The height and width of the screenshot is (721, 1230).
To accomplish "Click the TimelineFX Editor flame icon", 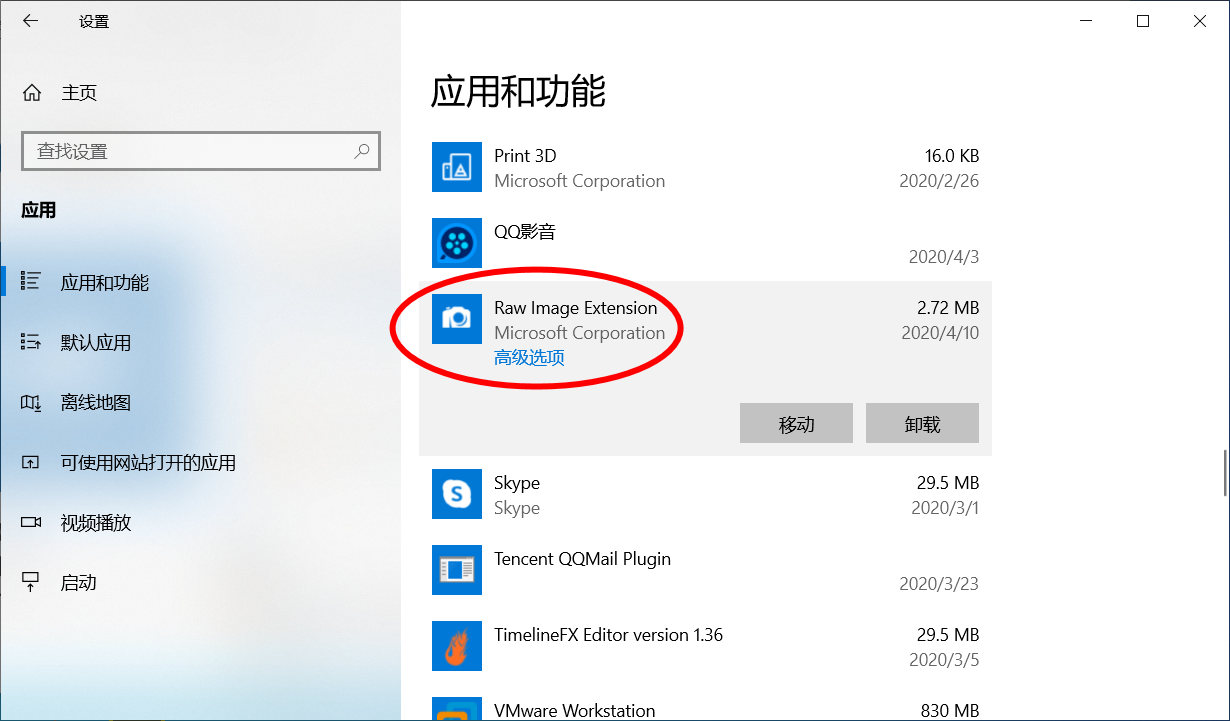I will tap(457, 646).
